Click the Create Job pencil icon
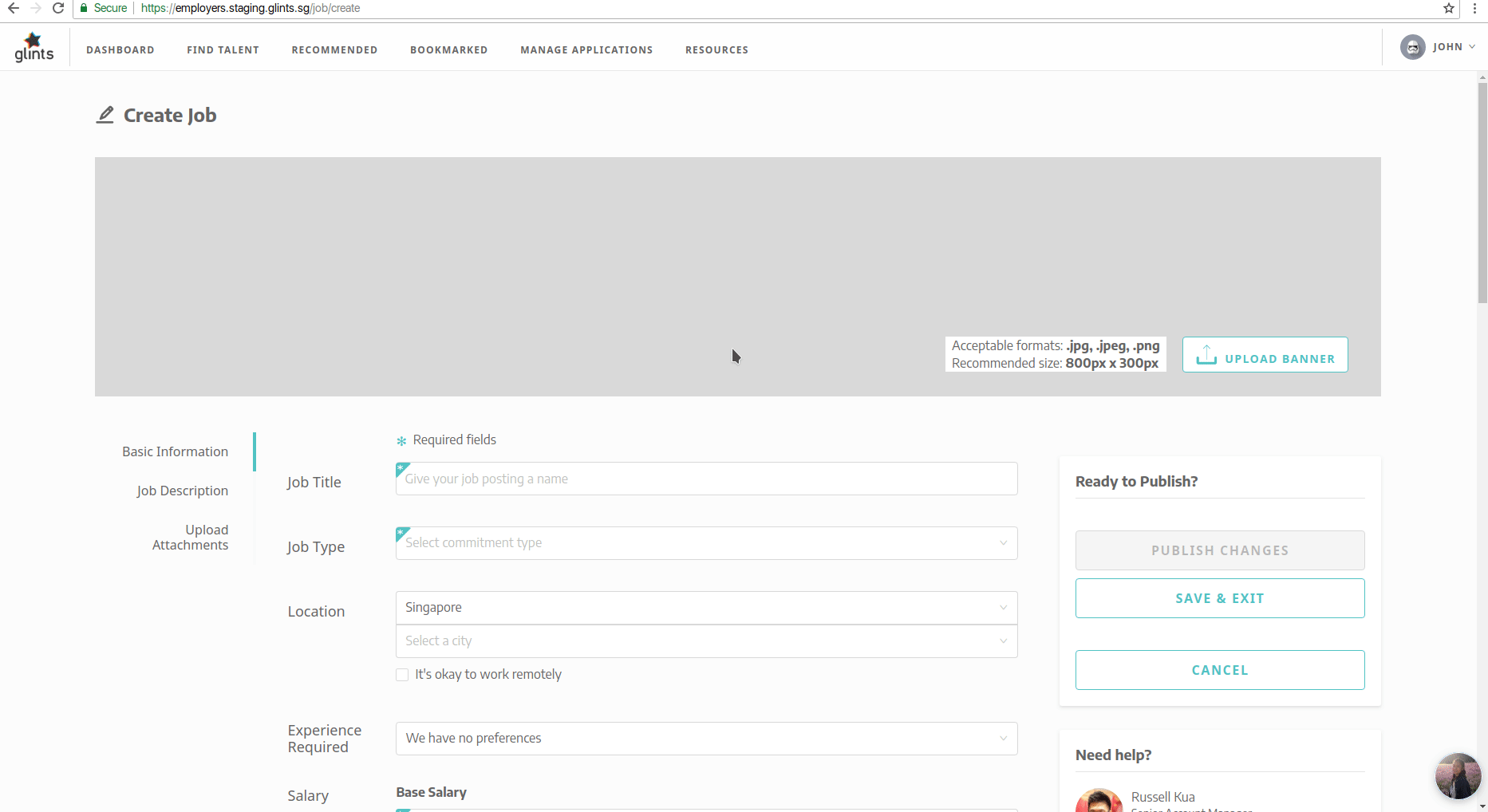The width and height of the screenshot is (1488, 812). (x=105, y=115)
